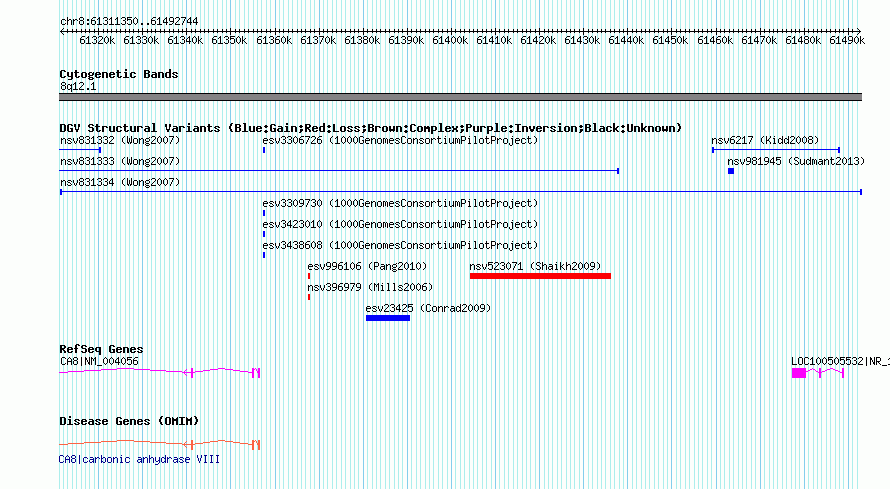Image resolution: width=890 pixels, height=489 pixels.
Task: Click the 61320k ruler tick label
Action: point(97,40)
